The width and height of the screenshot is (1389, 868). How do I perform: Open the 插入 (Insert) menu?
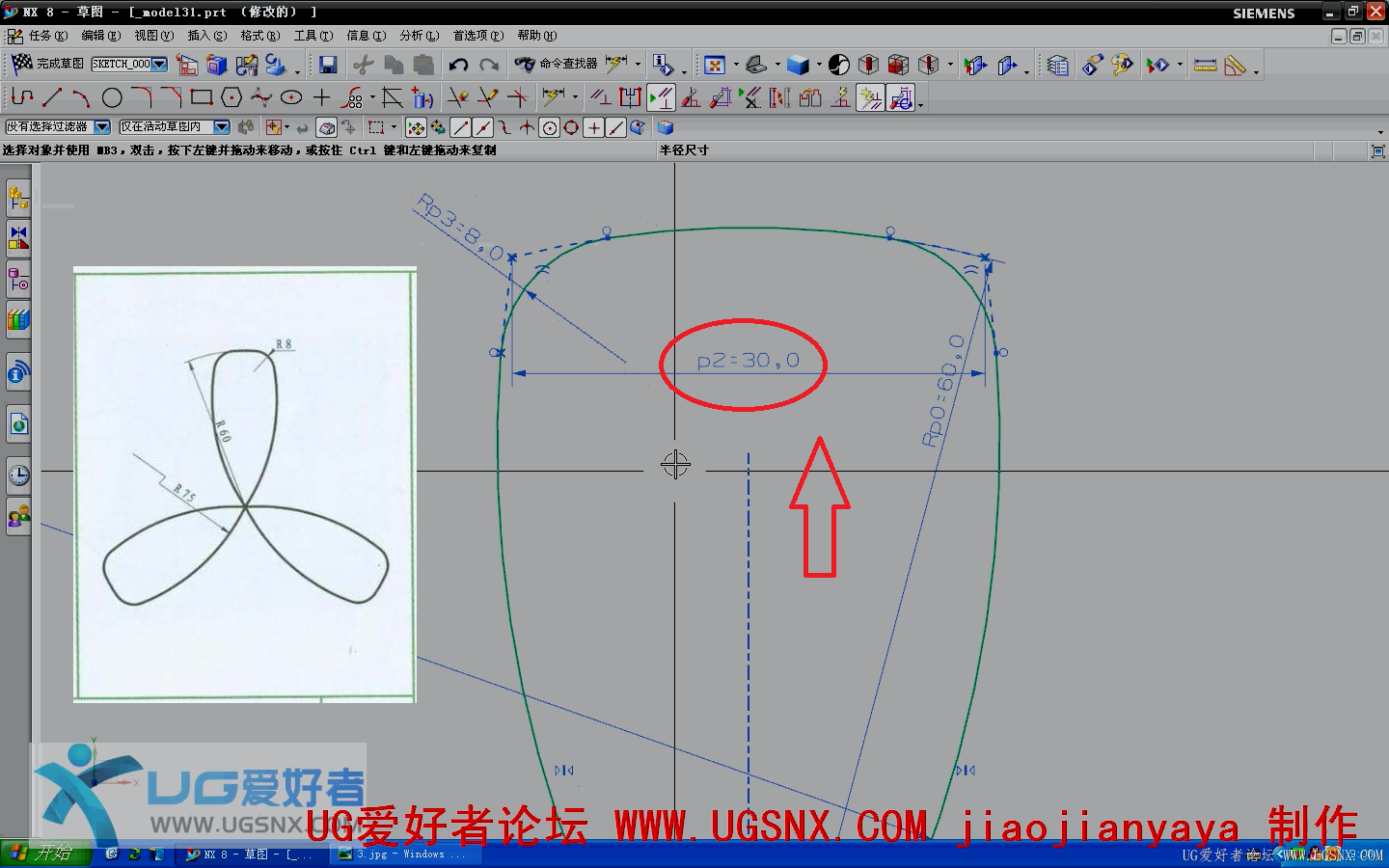tap(207, 36)
